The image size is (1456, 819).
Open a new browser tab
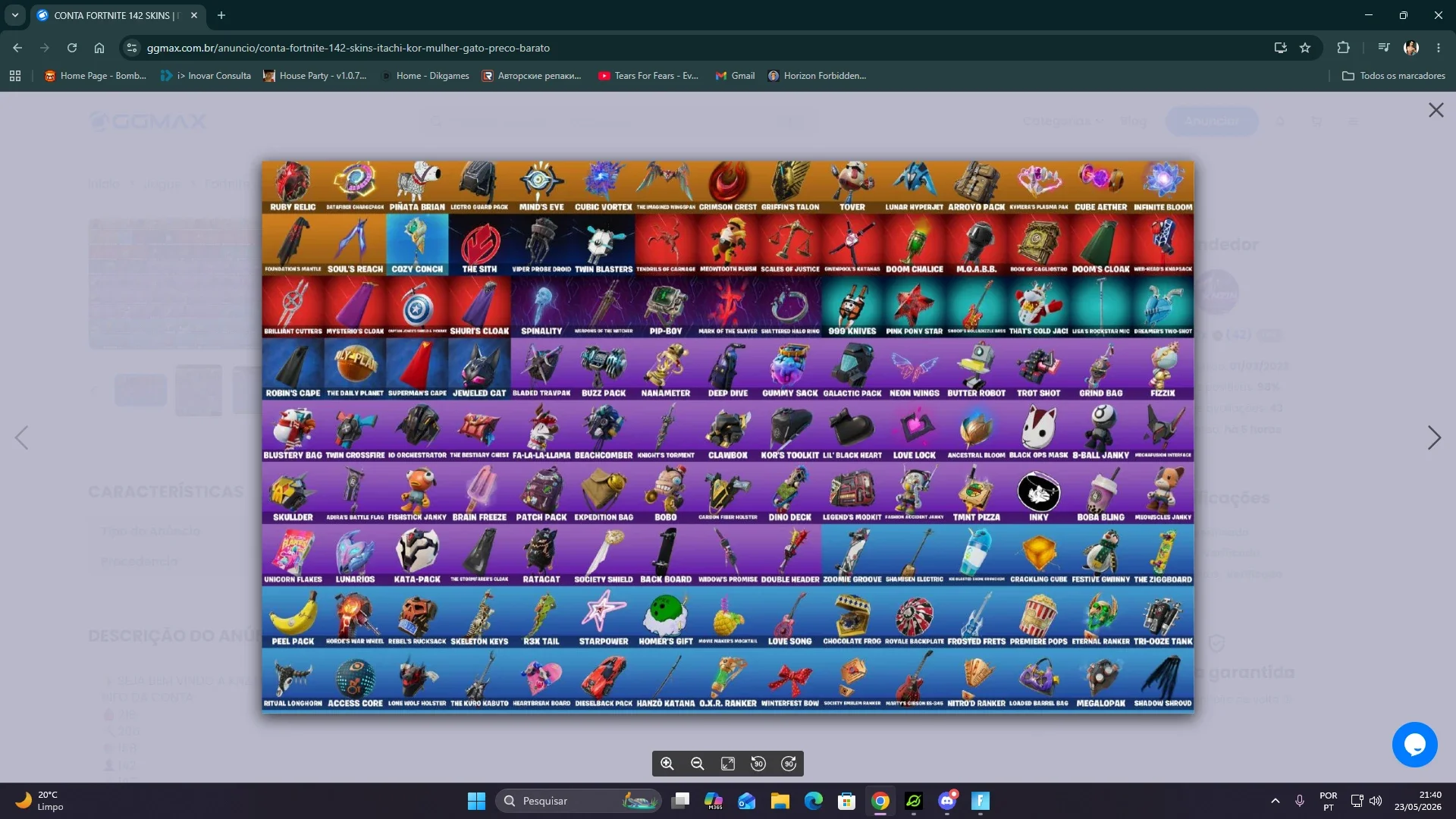click(x=221, y=15)
